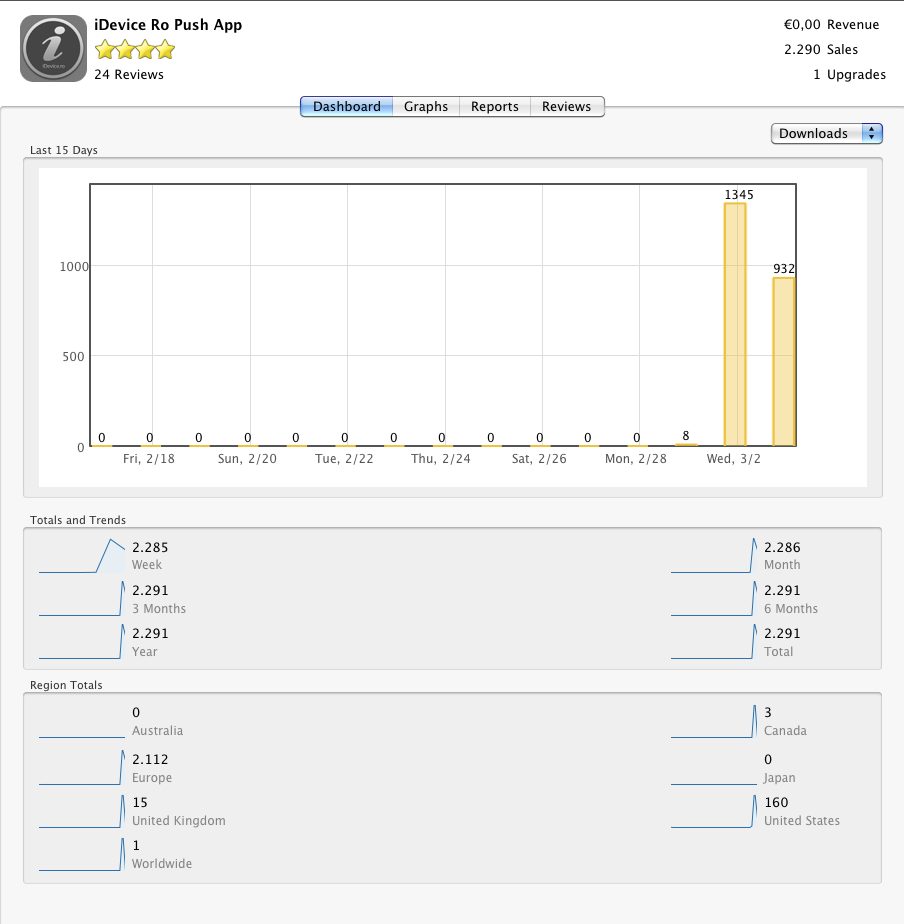Click the Last 15 Days heading
This screenshot has width=904, height=924.
point(64,150)
